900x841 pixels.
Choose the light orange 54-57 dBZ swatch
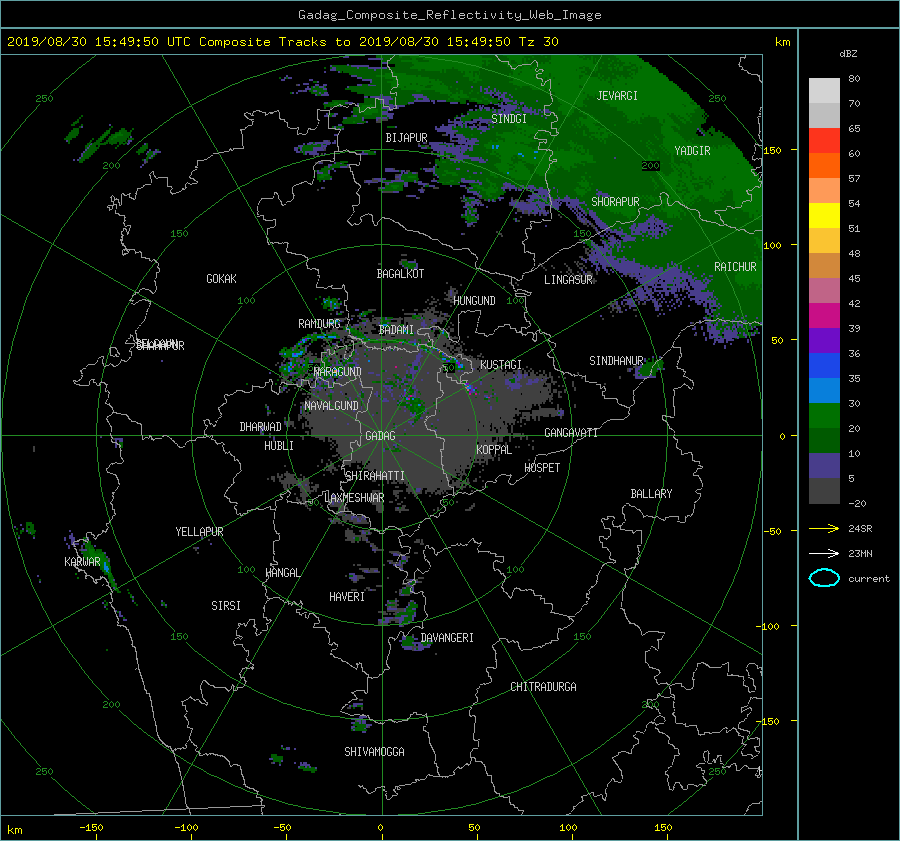click(x=824, y=191)
